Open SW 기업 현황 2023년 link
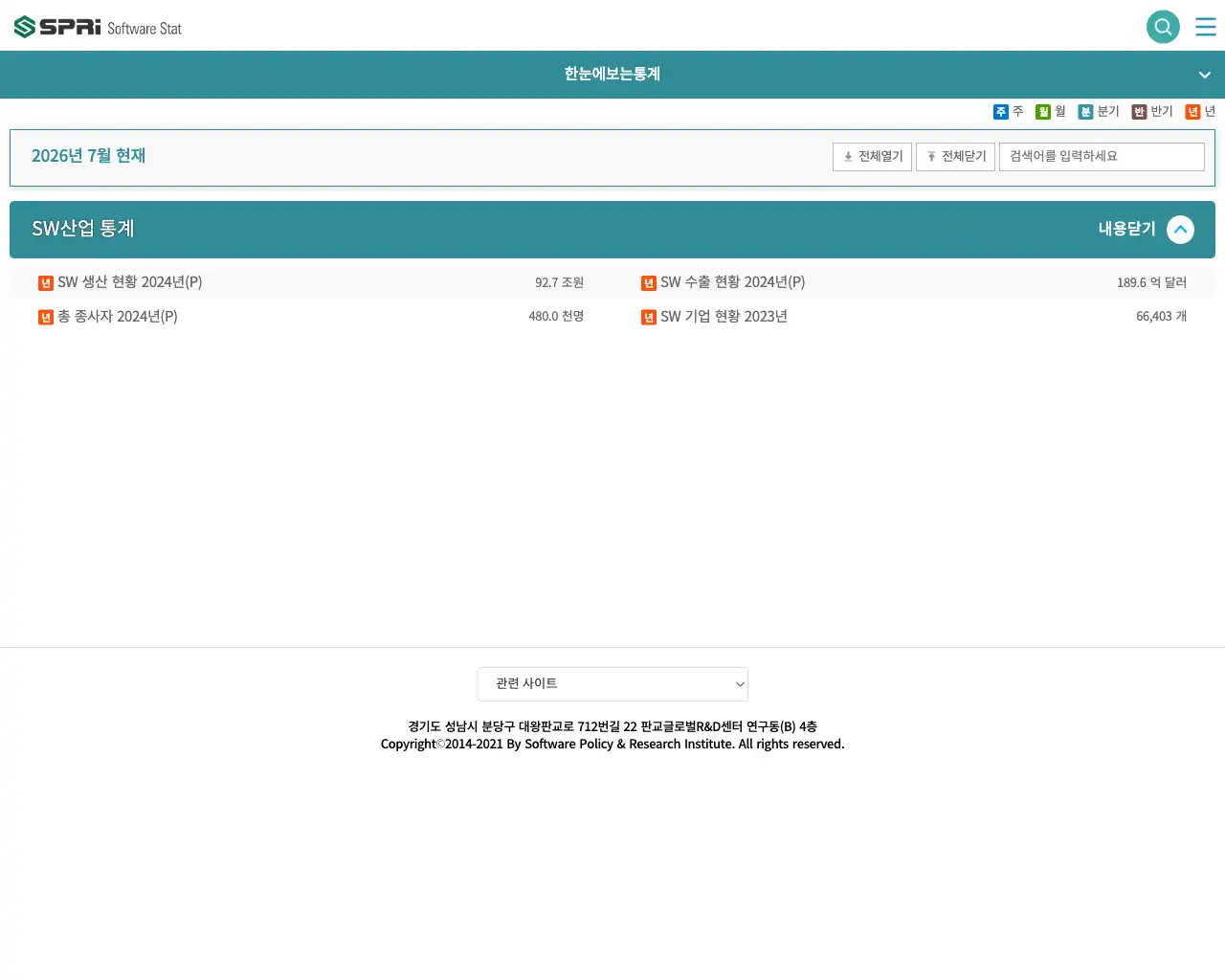The width and height of the screenshot is (1225, 980). click(724, 317)
